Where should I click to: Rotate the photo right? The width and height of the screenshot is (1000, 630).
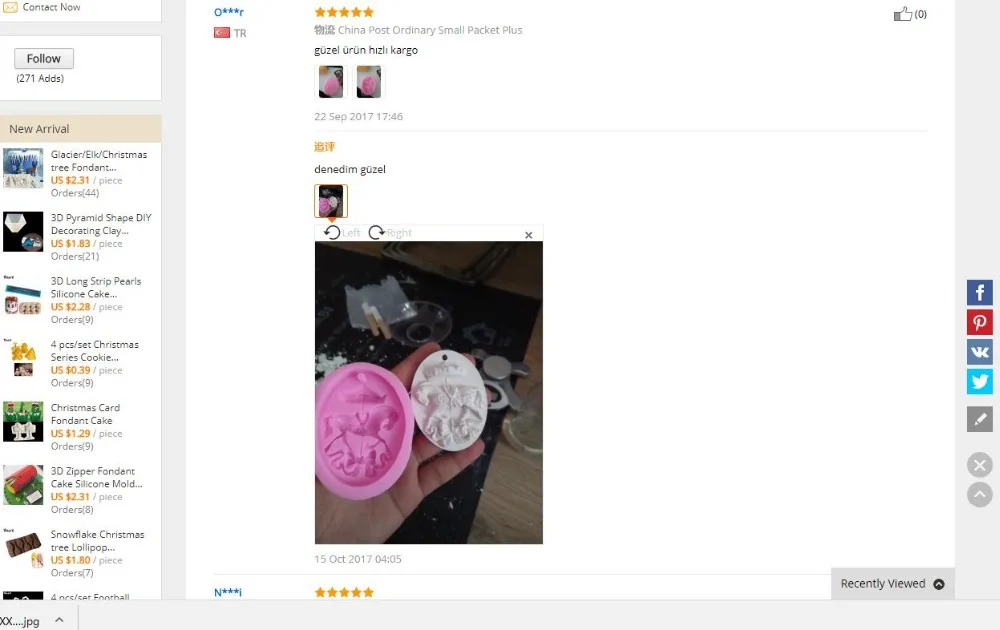[x=390, y=233]
